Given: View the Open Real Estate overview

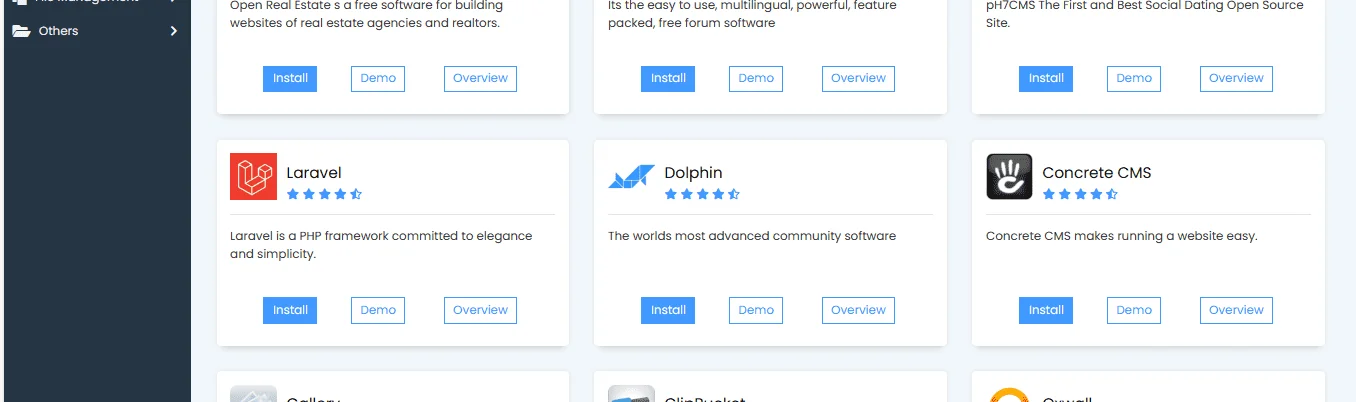Looking at the screenshot, I should tap(480, 78).
